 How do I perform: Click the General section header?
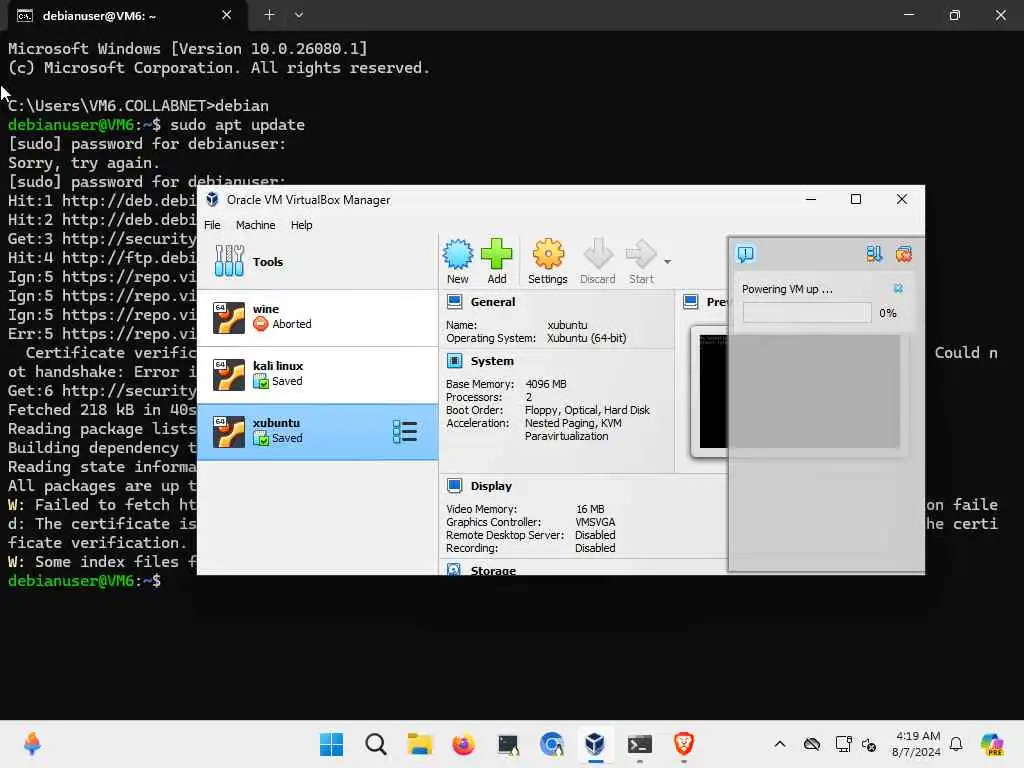pyautogui.click(x=492, y=302)
